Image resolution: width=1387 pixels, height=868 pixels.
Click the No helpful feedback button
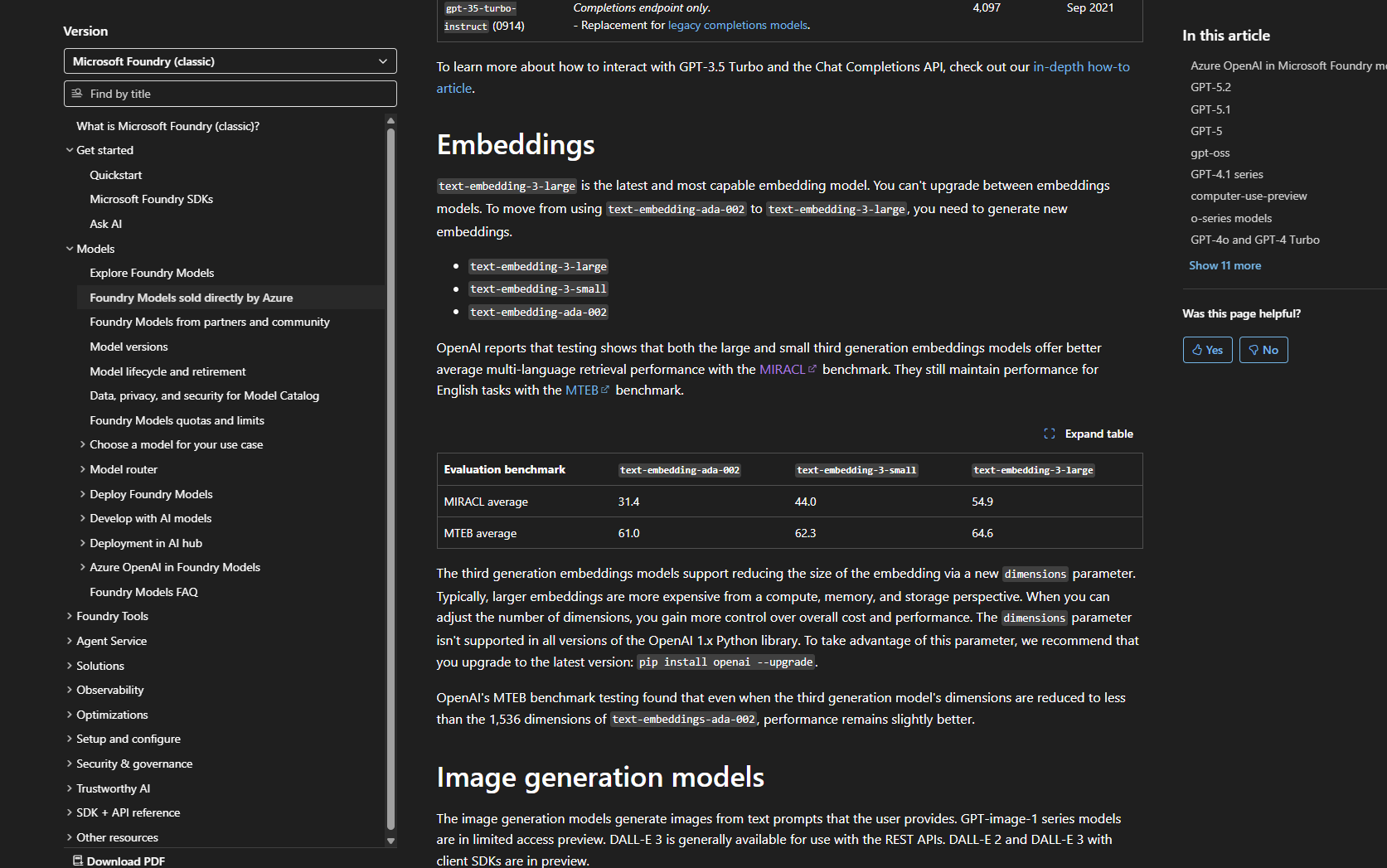(1263, 350)
